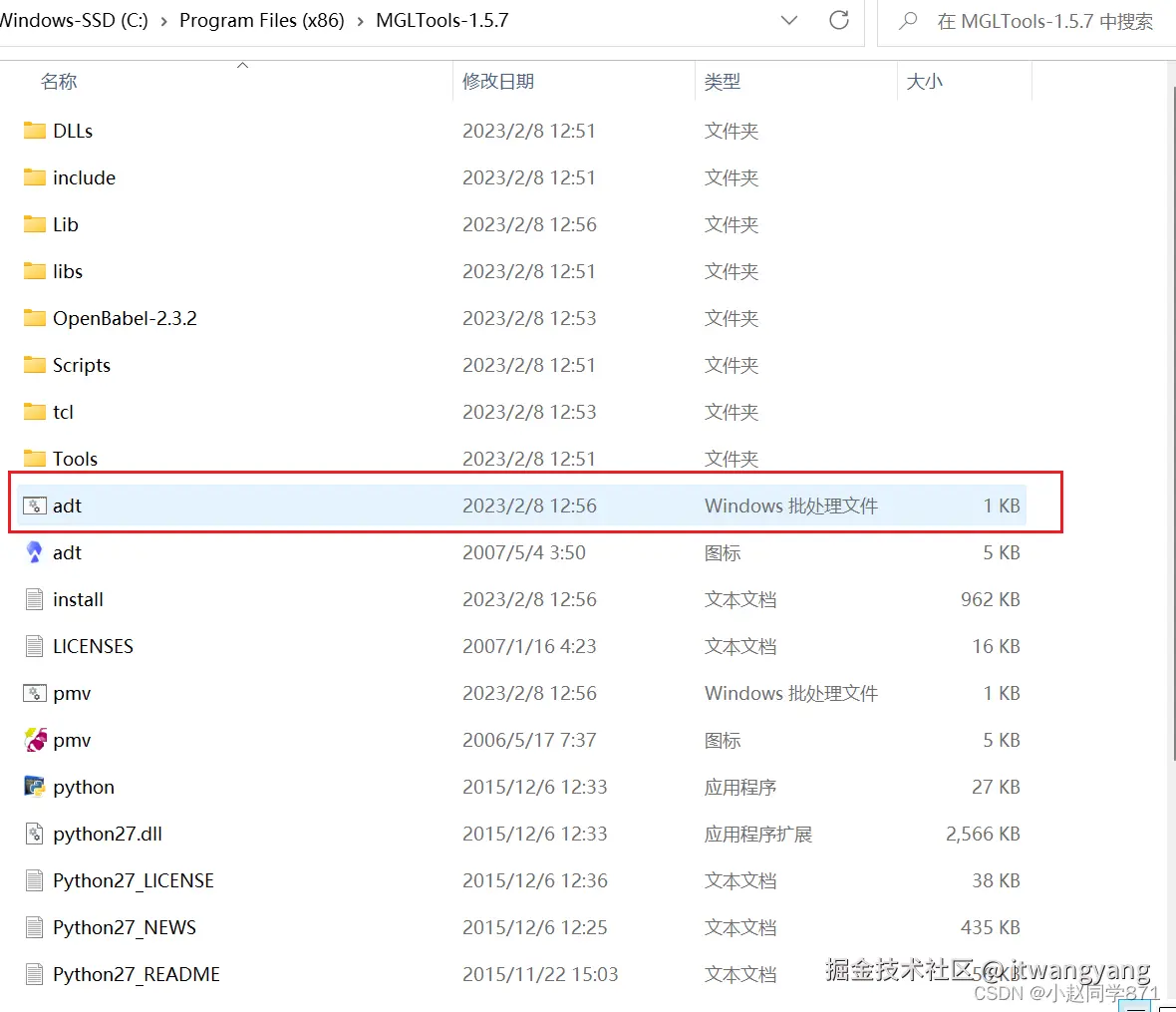Click the tcl folder icon

point(35,412)
